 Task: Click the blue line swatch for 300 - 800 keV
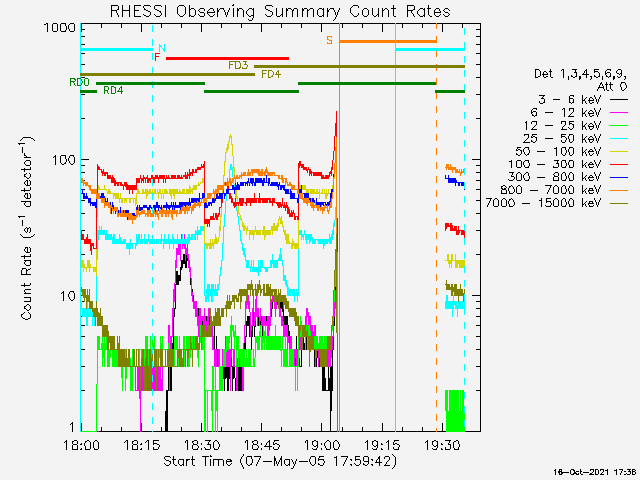[619, 177]
